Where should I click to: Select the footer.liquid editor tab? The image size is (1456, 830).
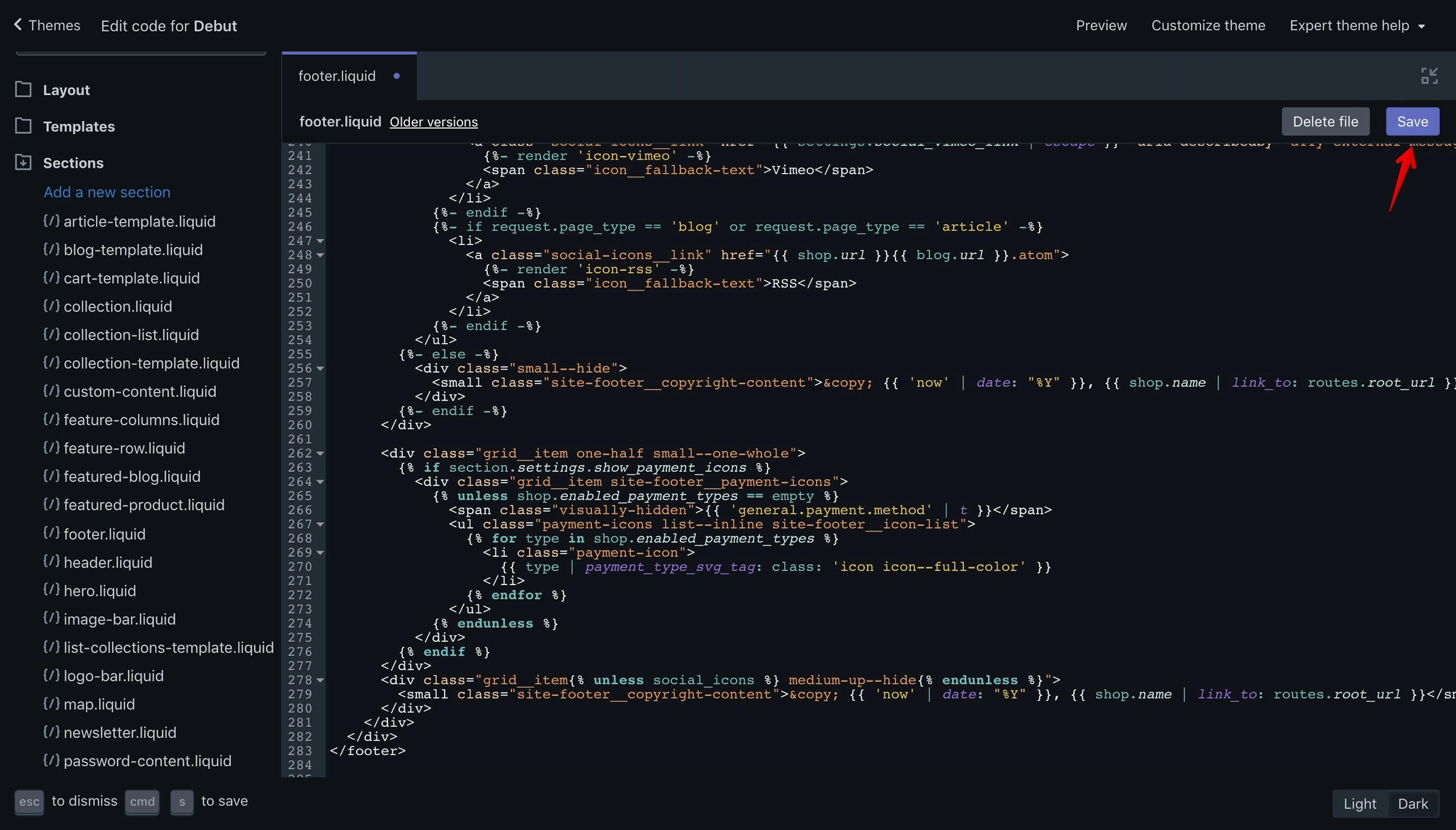pyautogui.click(x=349, y=76)
